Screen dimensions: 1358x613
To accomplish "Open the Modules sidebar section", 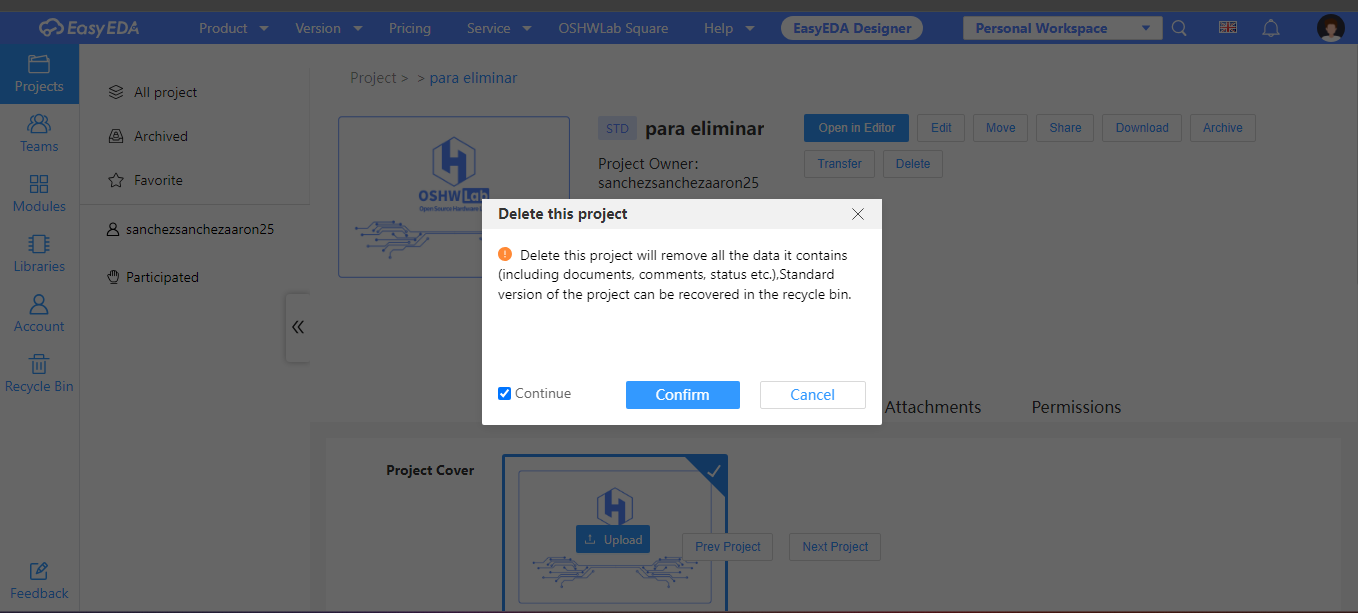I will click(x=39, y=194).
